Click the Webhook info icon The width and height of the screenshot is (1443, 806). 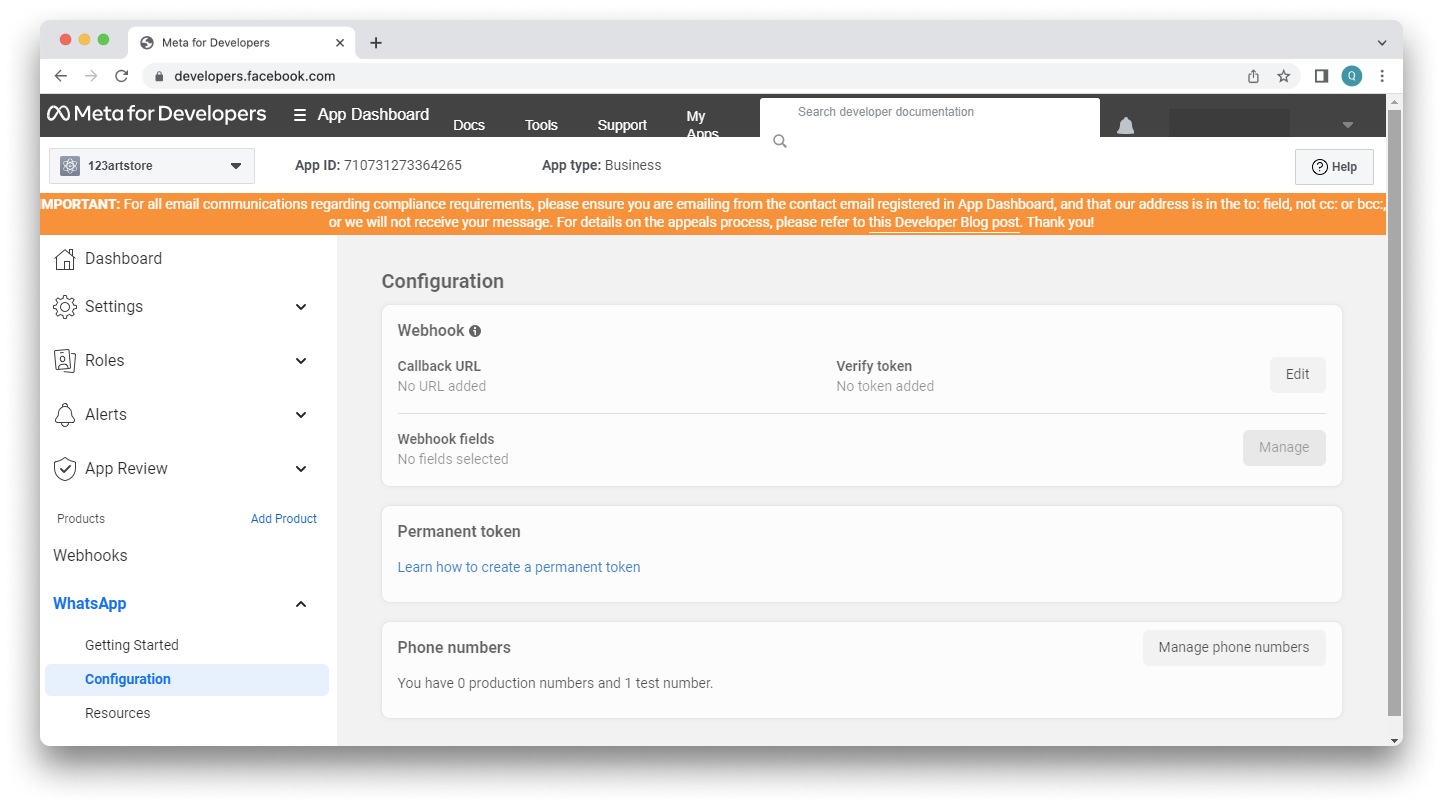pyautogui.click(x=475, y=331)
